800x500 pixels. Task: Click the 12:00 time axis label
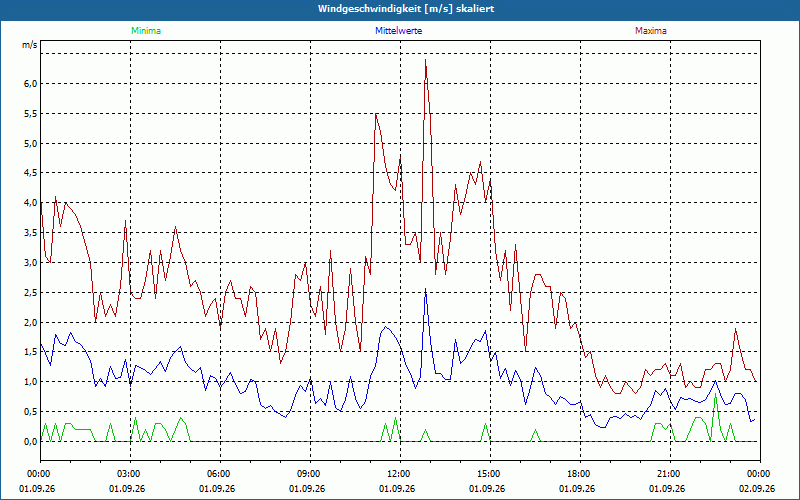pos(400,474)
